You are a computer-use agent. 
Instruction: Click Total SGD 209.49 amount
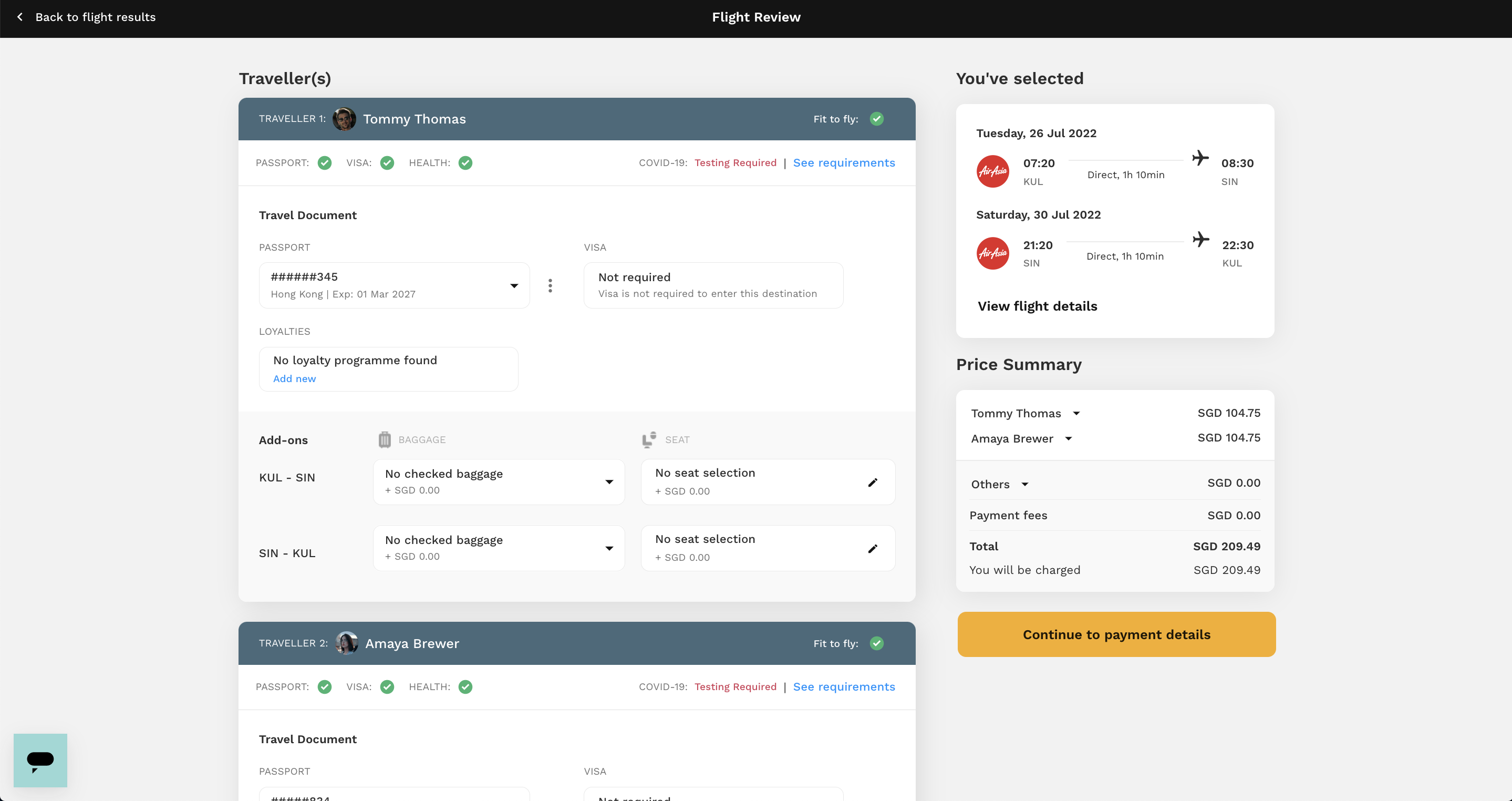pyautogui.click(x=1227, y=547)
